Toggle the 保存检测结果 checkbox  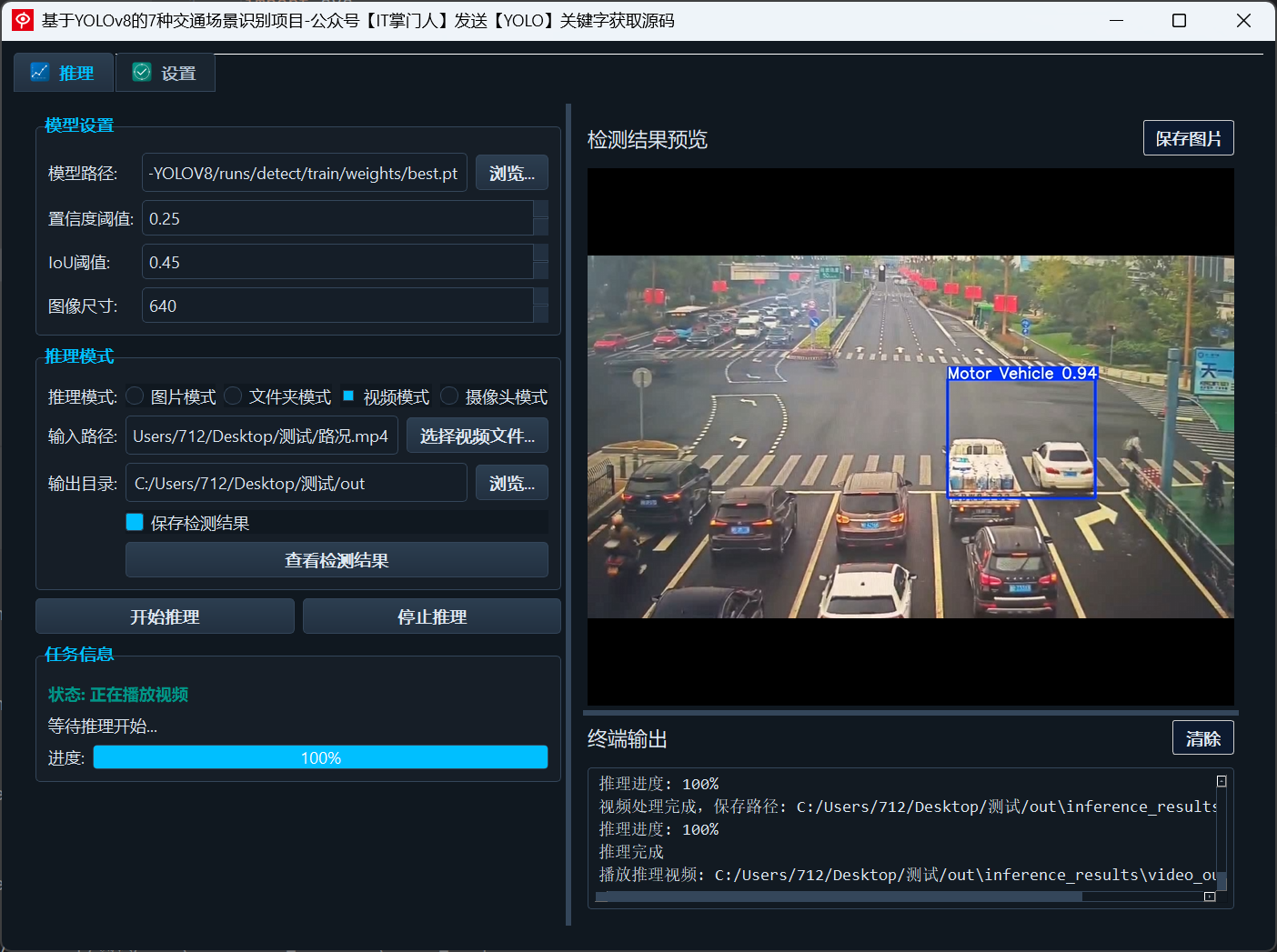click(135, 522)
